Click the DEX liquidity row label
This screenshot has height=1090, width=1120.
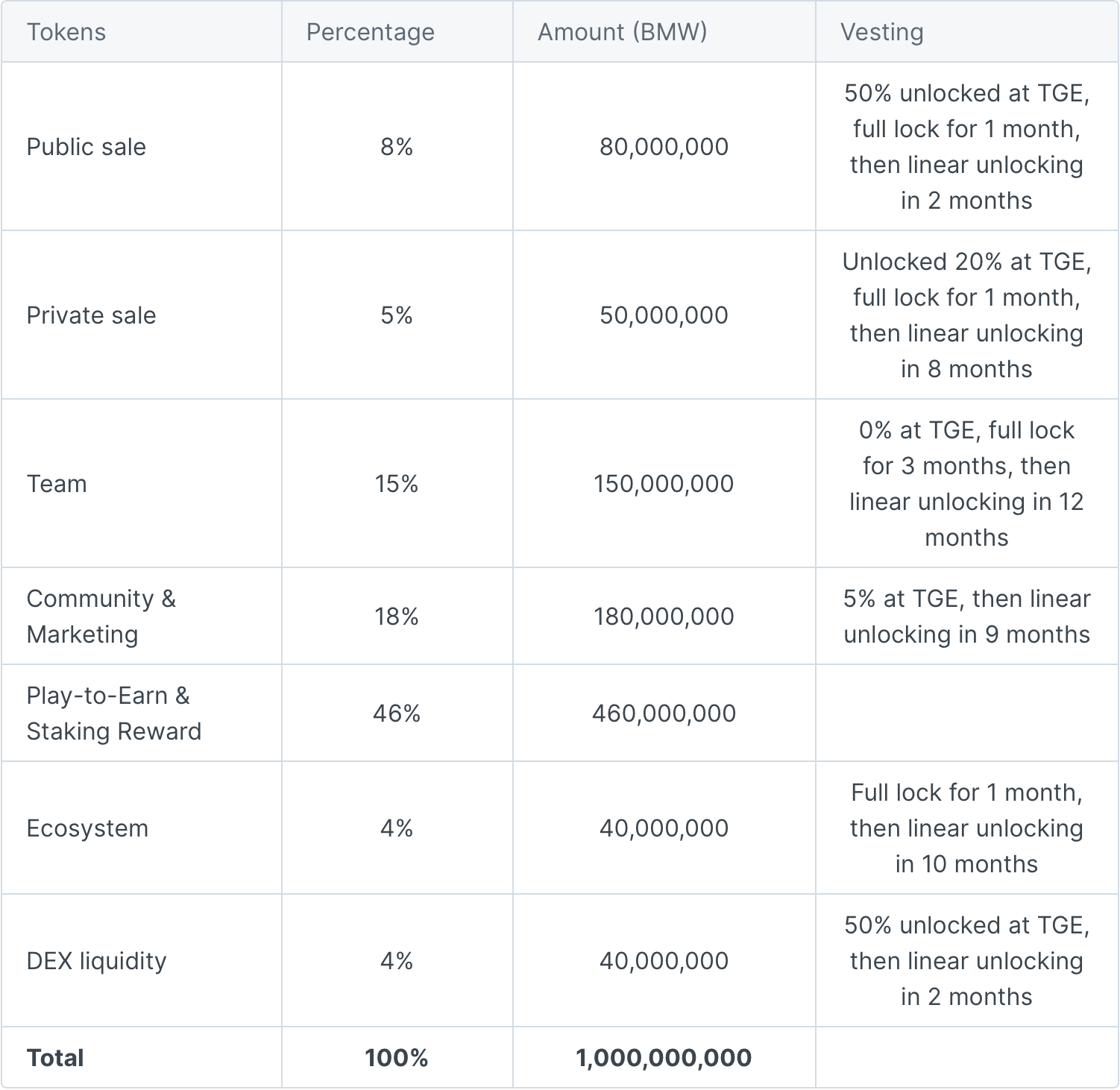point(97,961)
